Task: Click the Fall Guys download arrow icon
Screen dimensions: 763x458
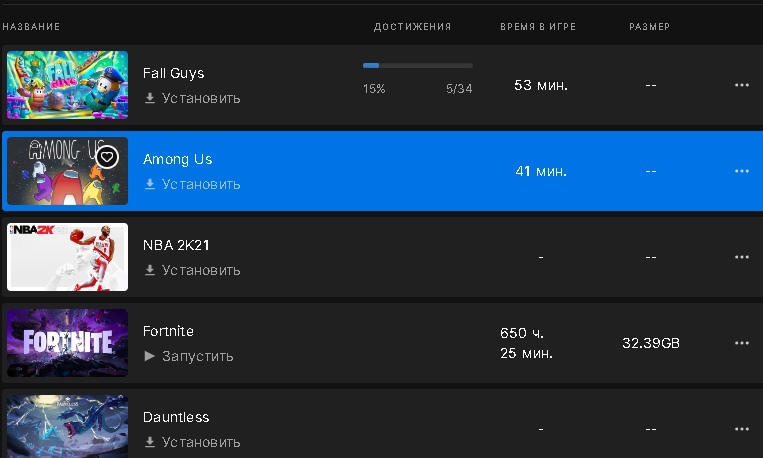Action: (150, 98)
